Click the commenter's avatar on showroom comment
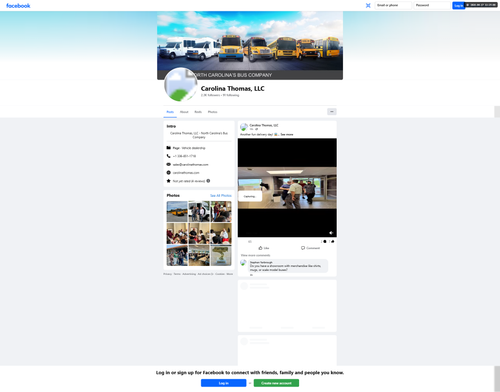 (x=243, y=263)
